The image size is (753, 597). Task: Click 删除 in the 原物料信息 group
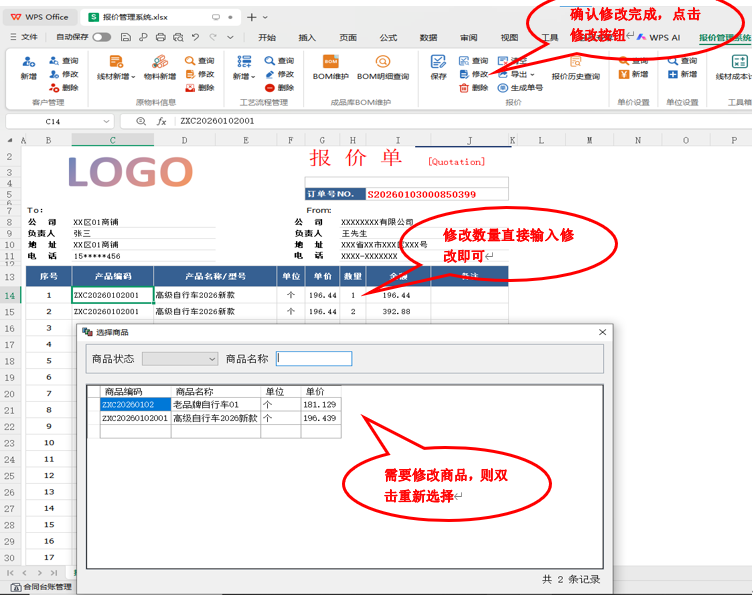point(200,87)
